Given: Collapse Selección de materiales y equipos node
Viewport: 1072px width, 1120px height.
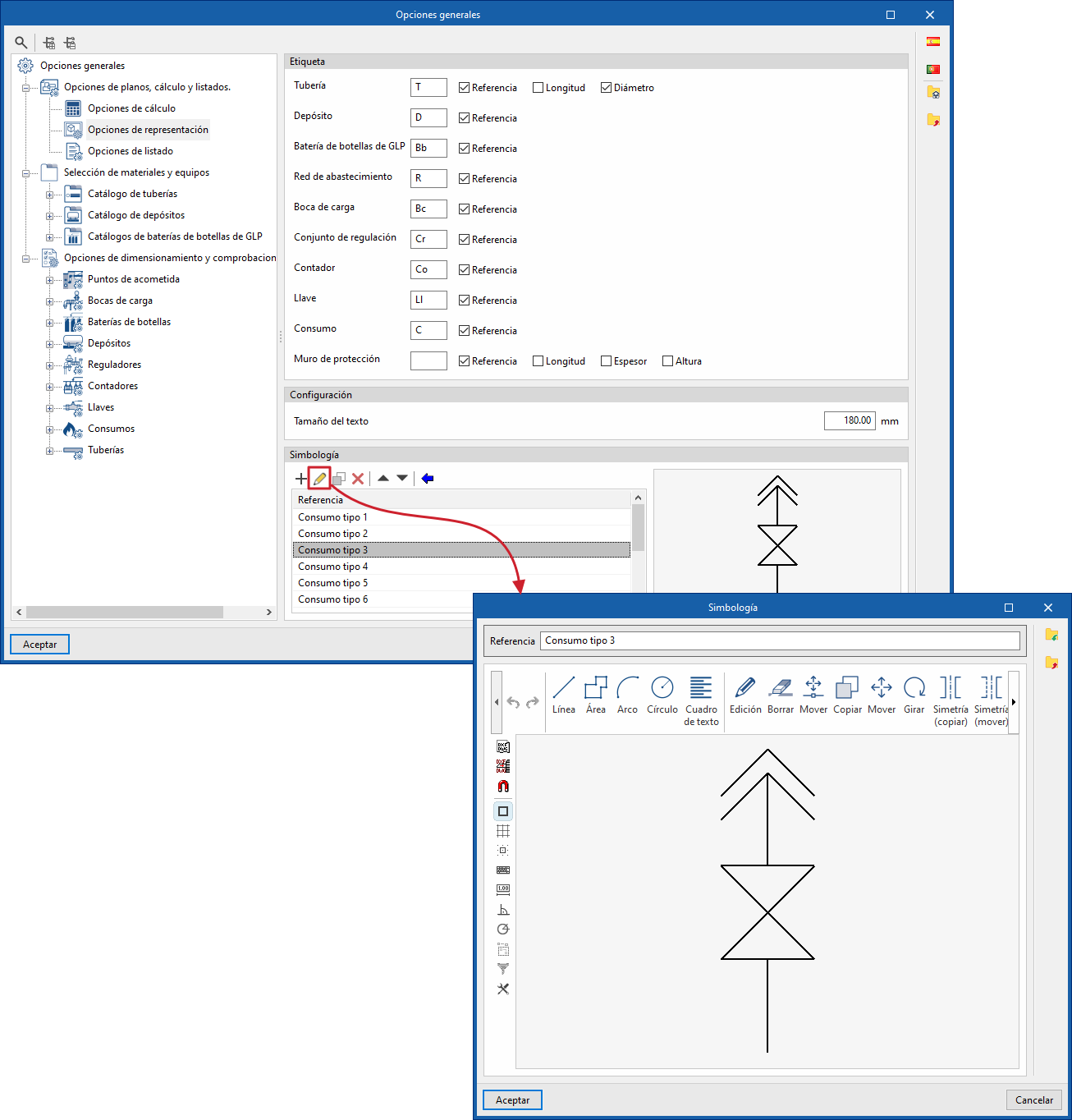Looking at the screenshot, I should pyautogui.click(x=25, y=173).
